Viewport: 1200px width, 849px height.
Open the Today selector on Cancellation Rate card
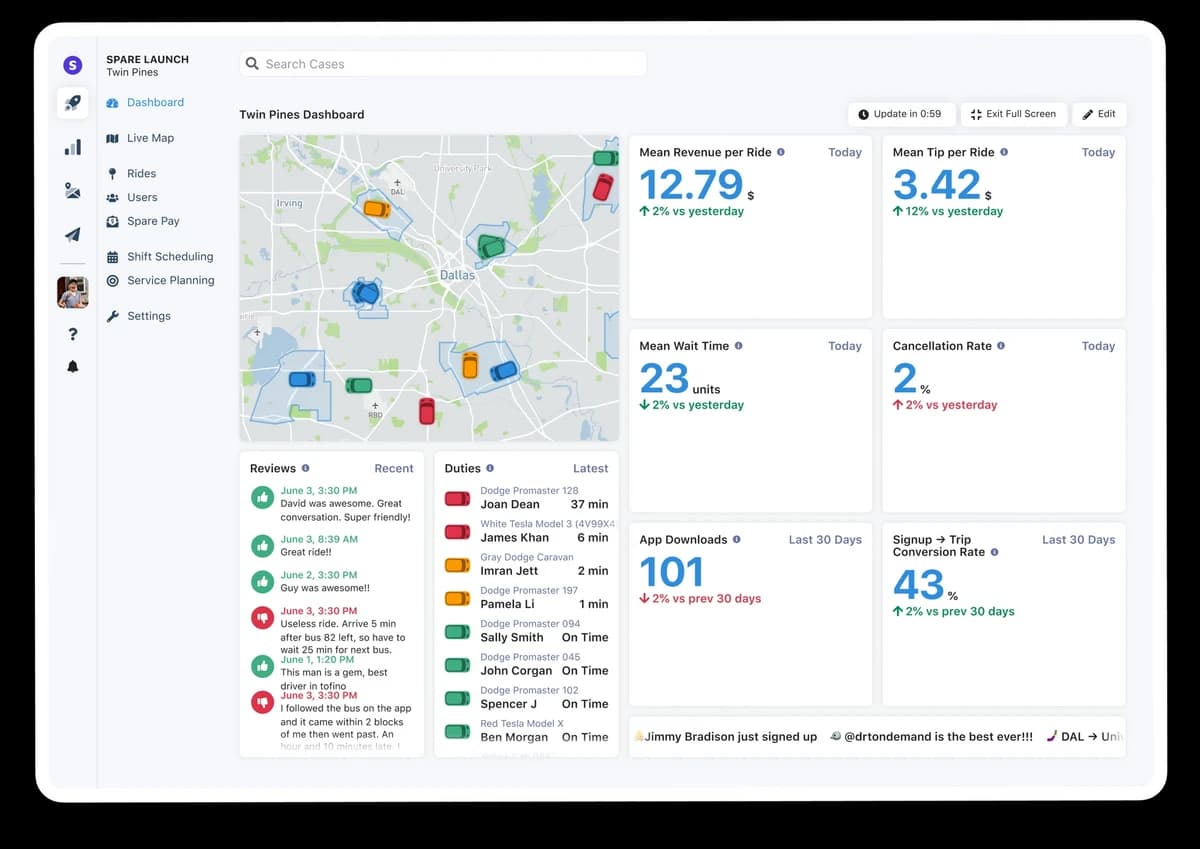point(1098,345)
